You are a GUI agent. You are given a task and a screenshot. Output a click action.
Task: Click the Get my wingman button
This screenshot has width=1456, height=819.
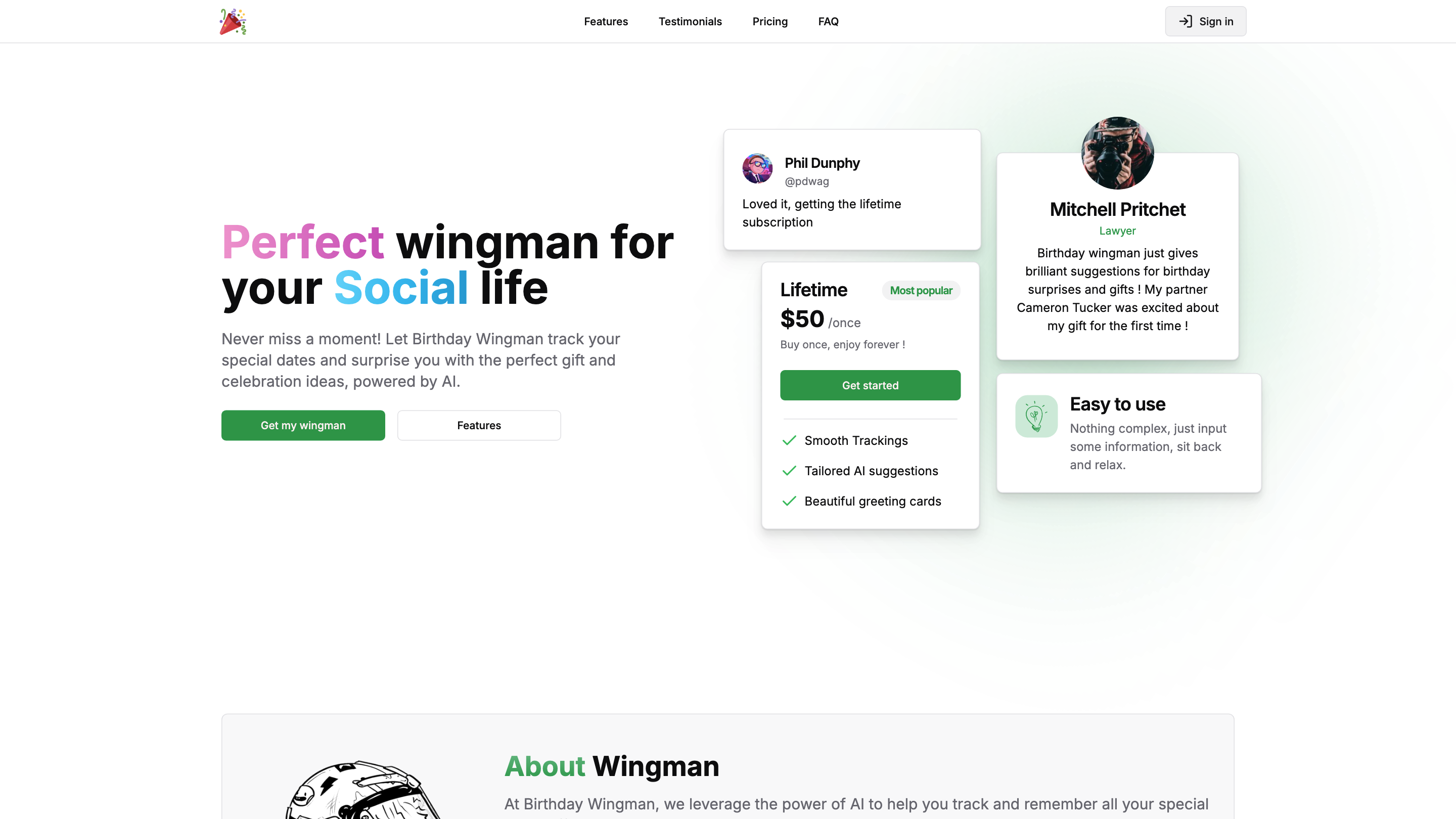(x=303, y=425)
